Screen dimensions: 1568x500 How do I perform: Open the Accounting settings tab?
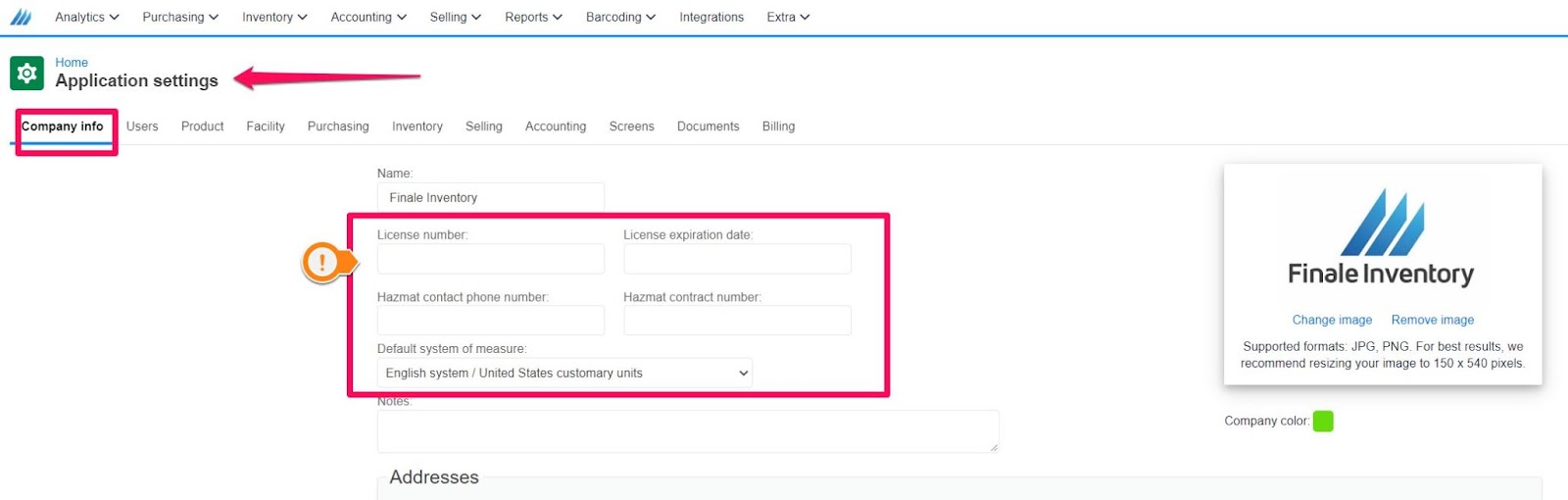tap(556, 126)
